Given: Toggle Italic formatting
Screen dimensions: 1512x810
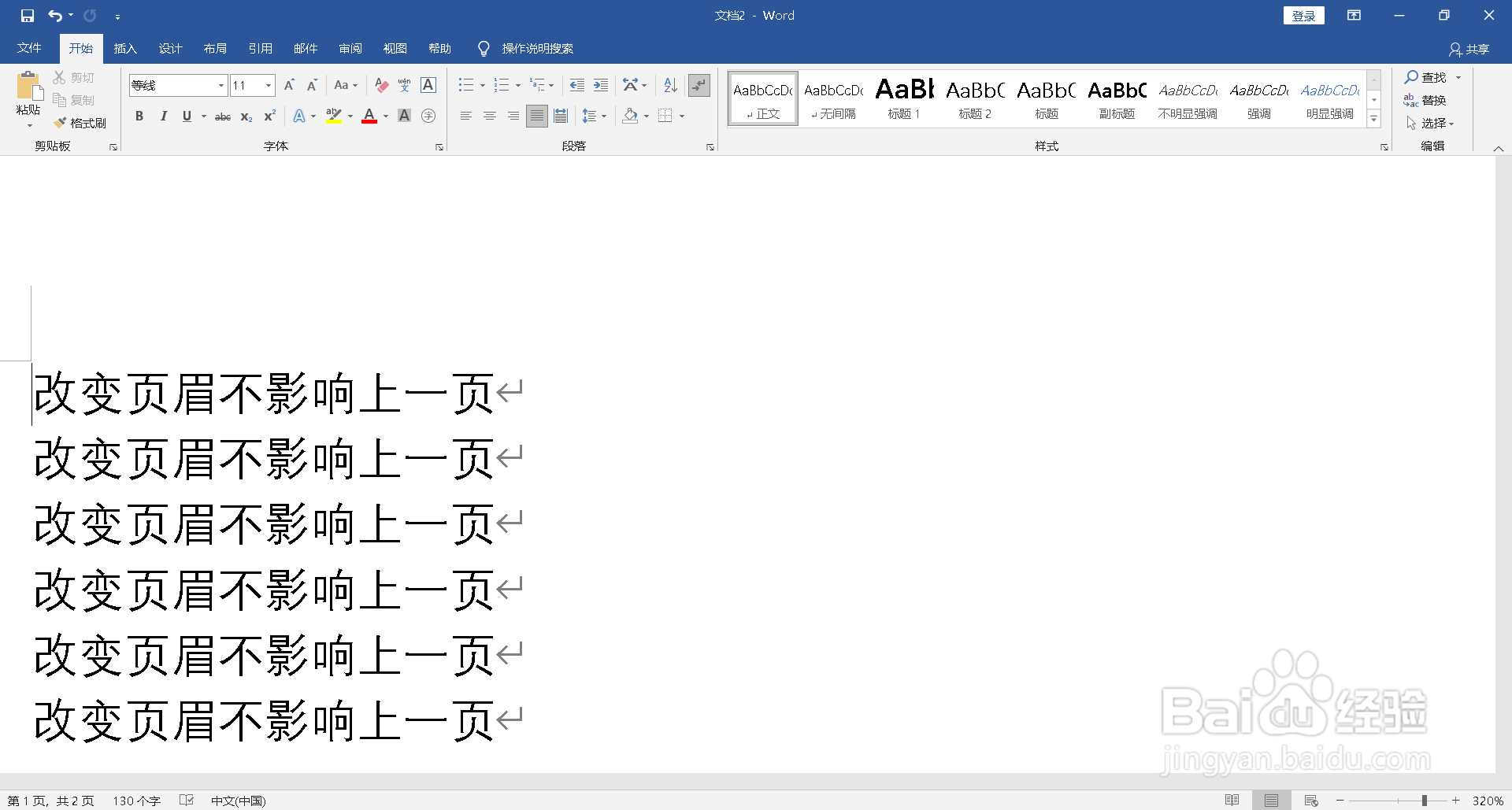Looking at the screenshot, I should pyautogui.click(x=163, y=116).
